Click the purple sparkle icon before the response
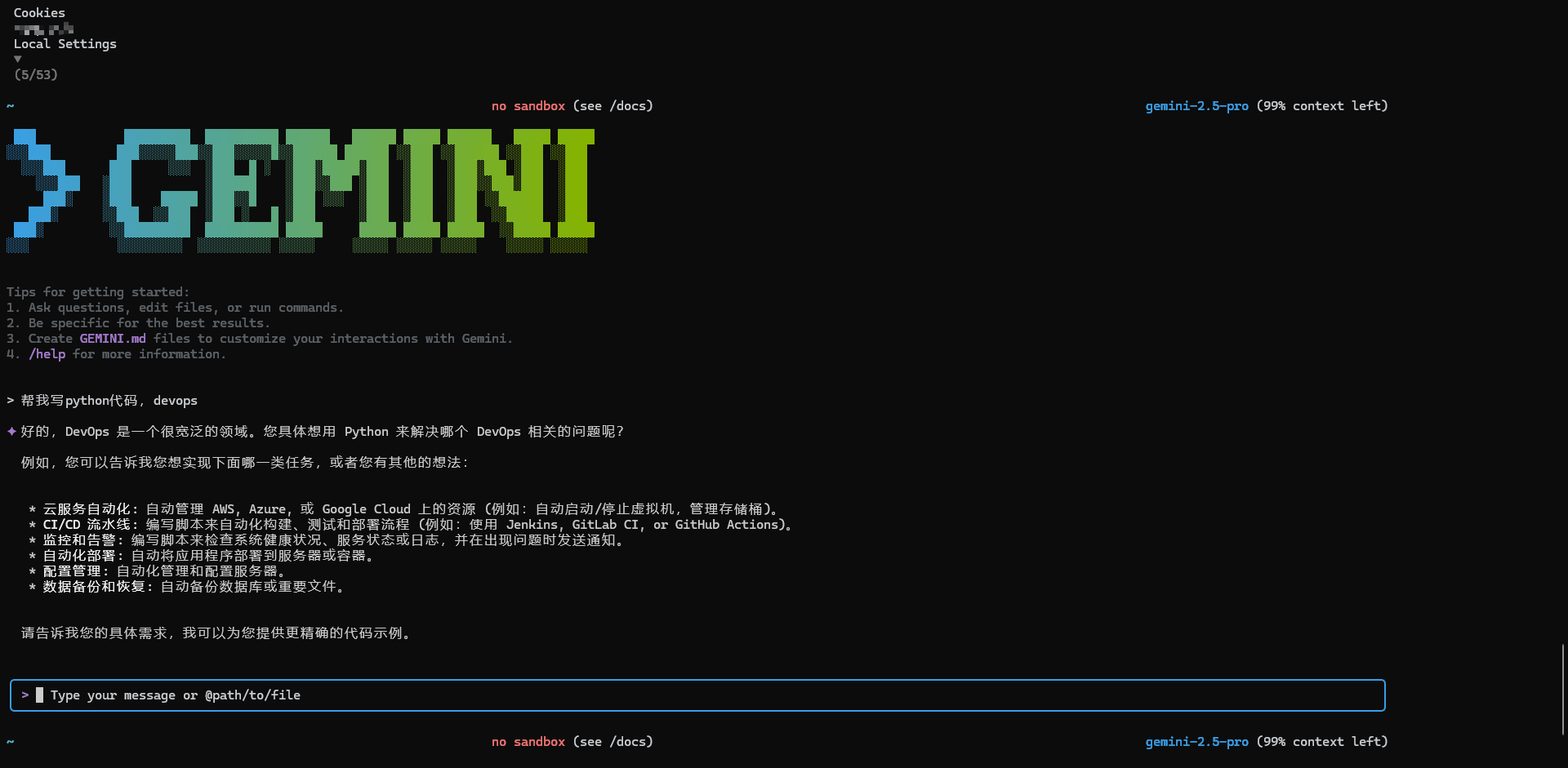The image size is (1568, 768). tap(11, 431)
